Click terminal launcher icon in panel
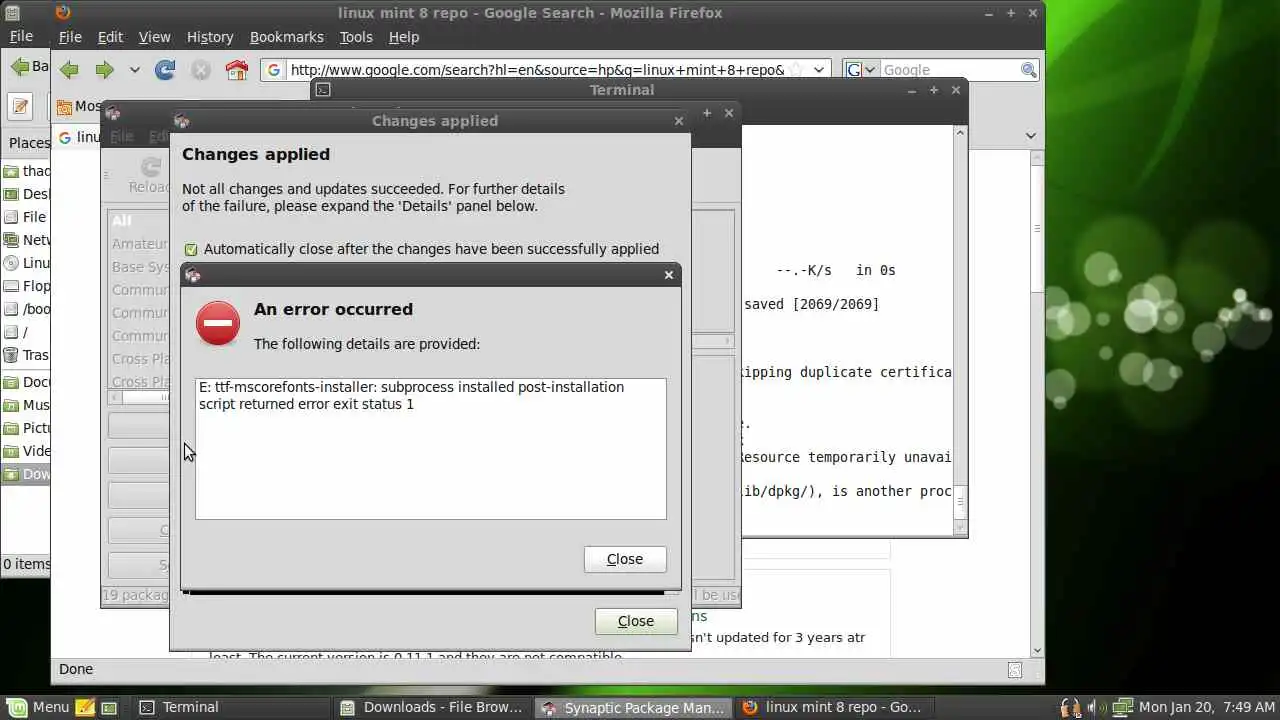This screenshot has width=1280, height=720. [x=109, y=707]
